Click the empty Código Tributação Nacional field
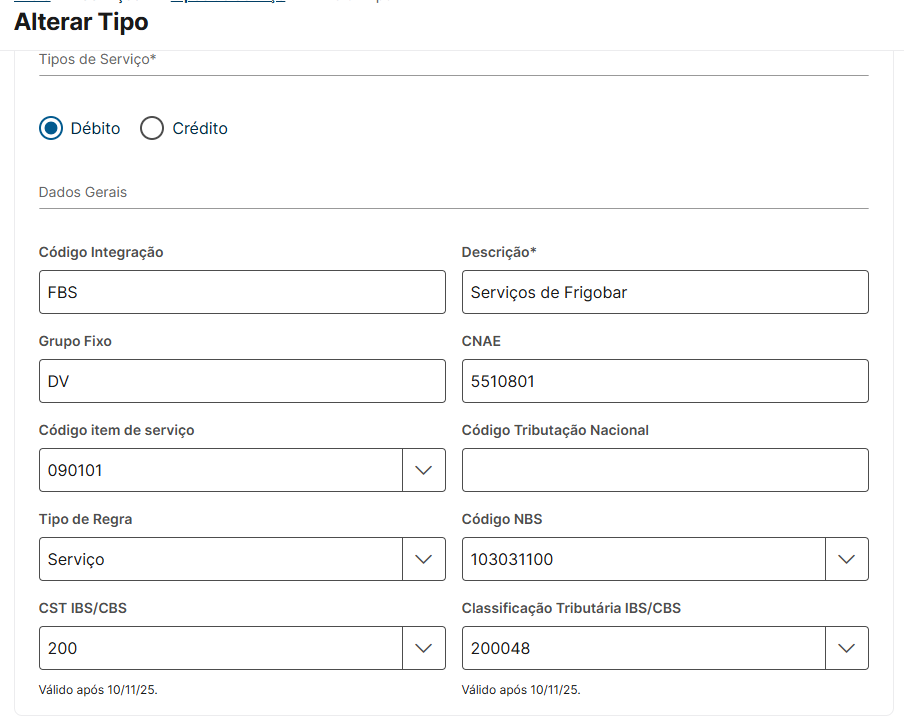904x723 pixels. click(x=665, y=470)
